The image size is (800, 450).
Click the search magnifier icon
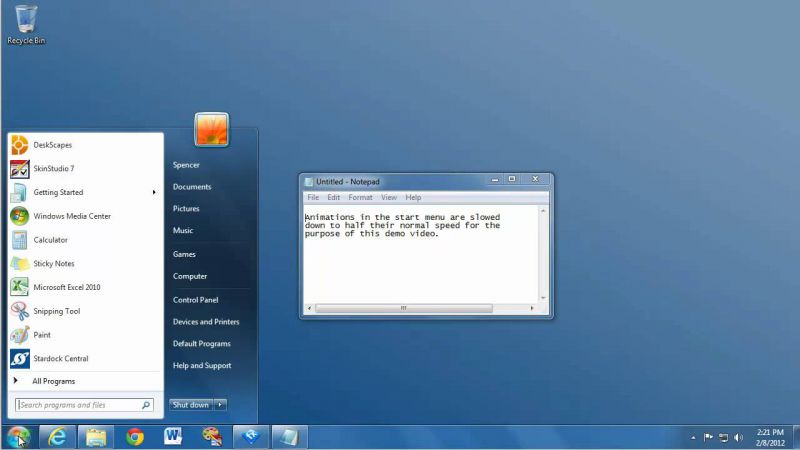(146, 405)
